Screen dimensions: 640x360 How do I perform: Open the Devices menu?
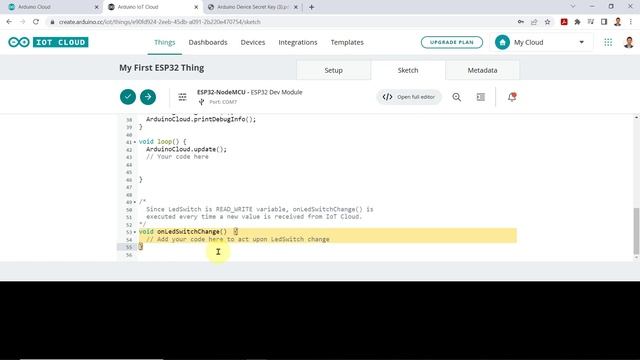pos(253,42)
